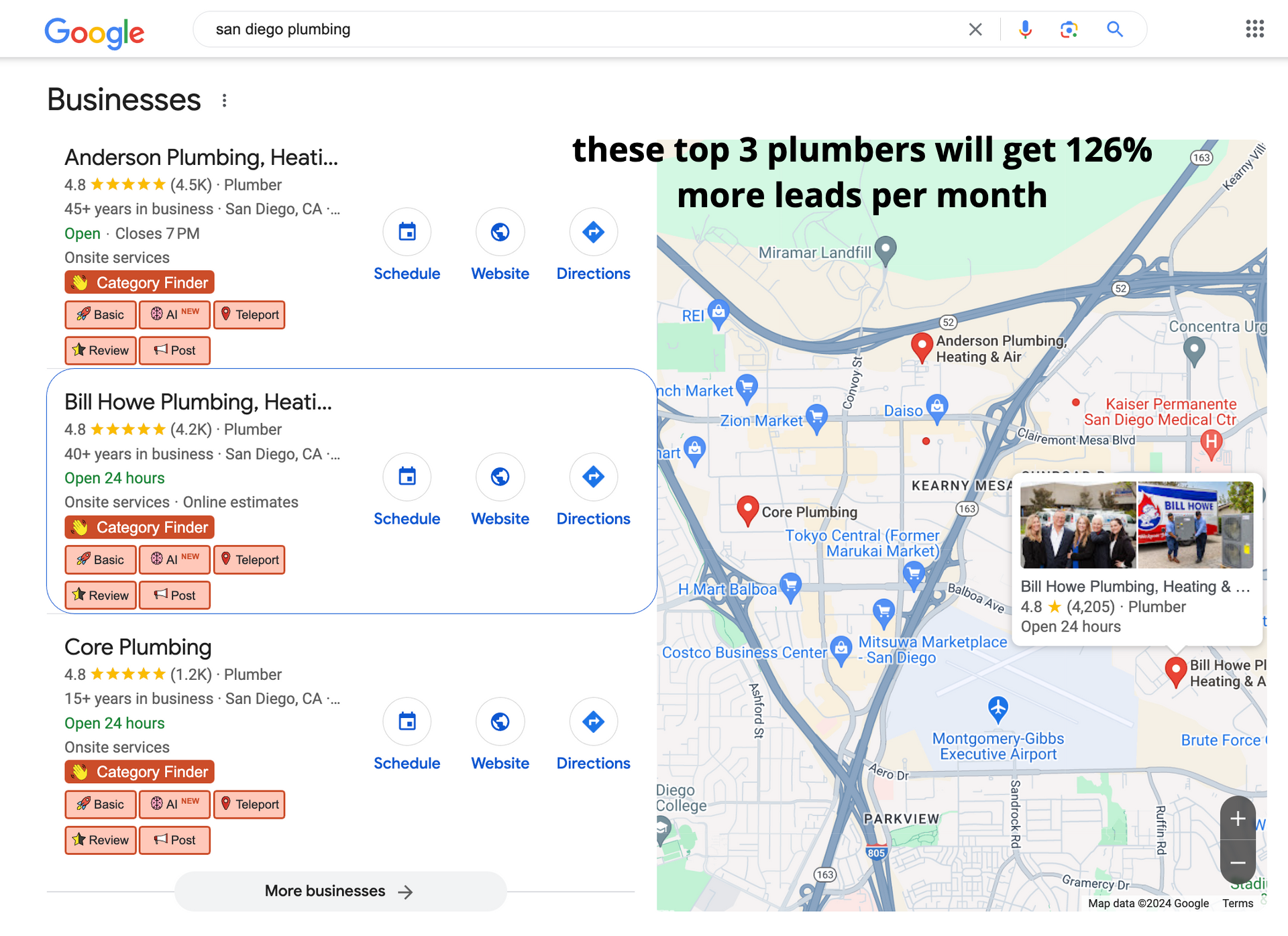Screen dimensions: 1288x936
Task: Open the Businesses three-dot options menu
Action: coord(225,101)
